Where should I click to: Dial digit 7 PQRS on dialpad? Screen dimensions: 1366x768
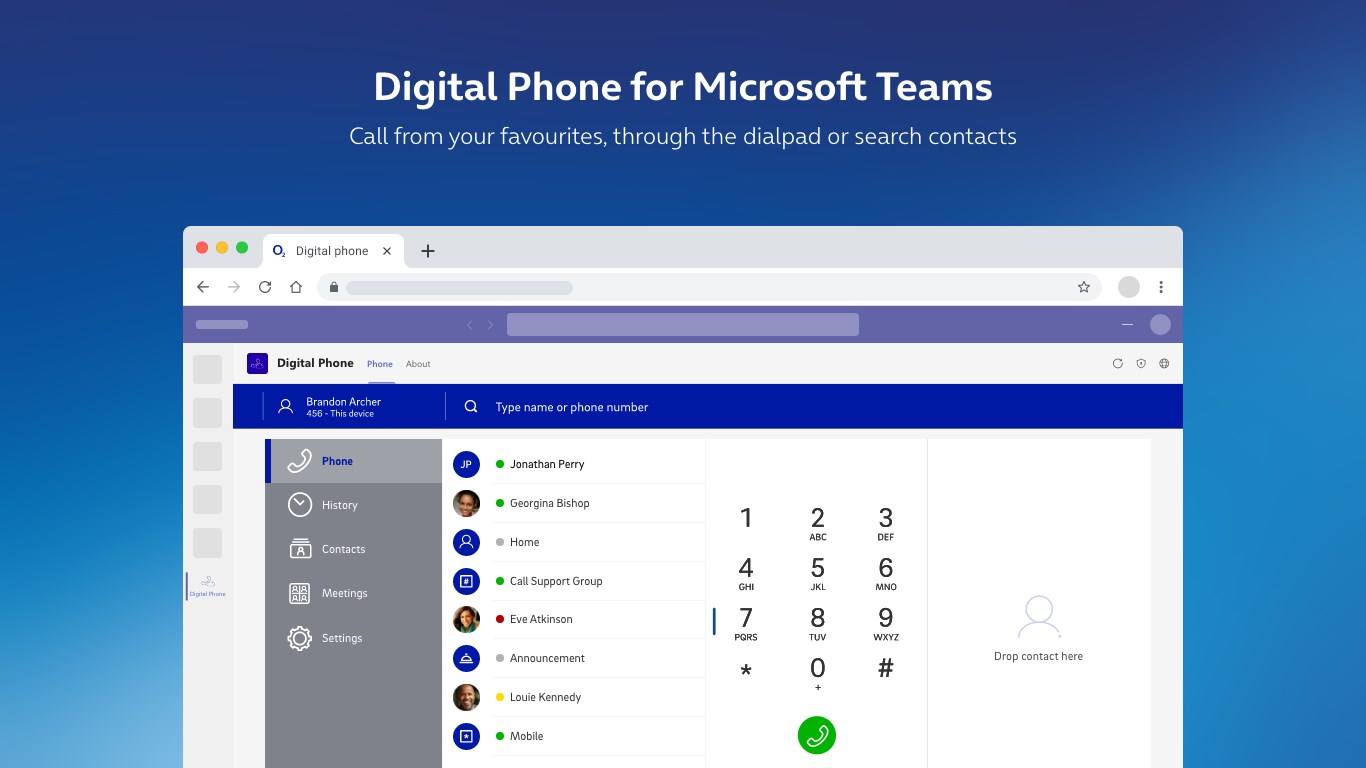[746, 623]
